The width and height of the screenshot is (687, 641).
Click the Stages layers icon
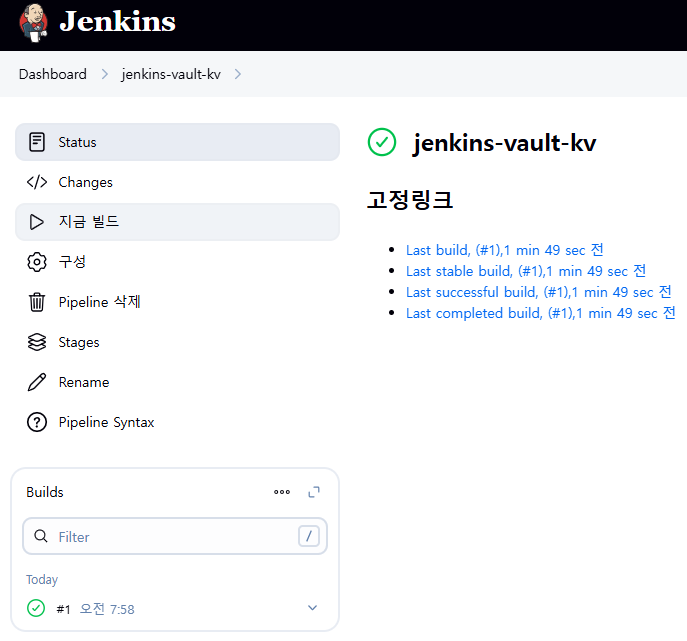(x=37, y=342)
